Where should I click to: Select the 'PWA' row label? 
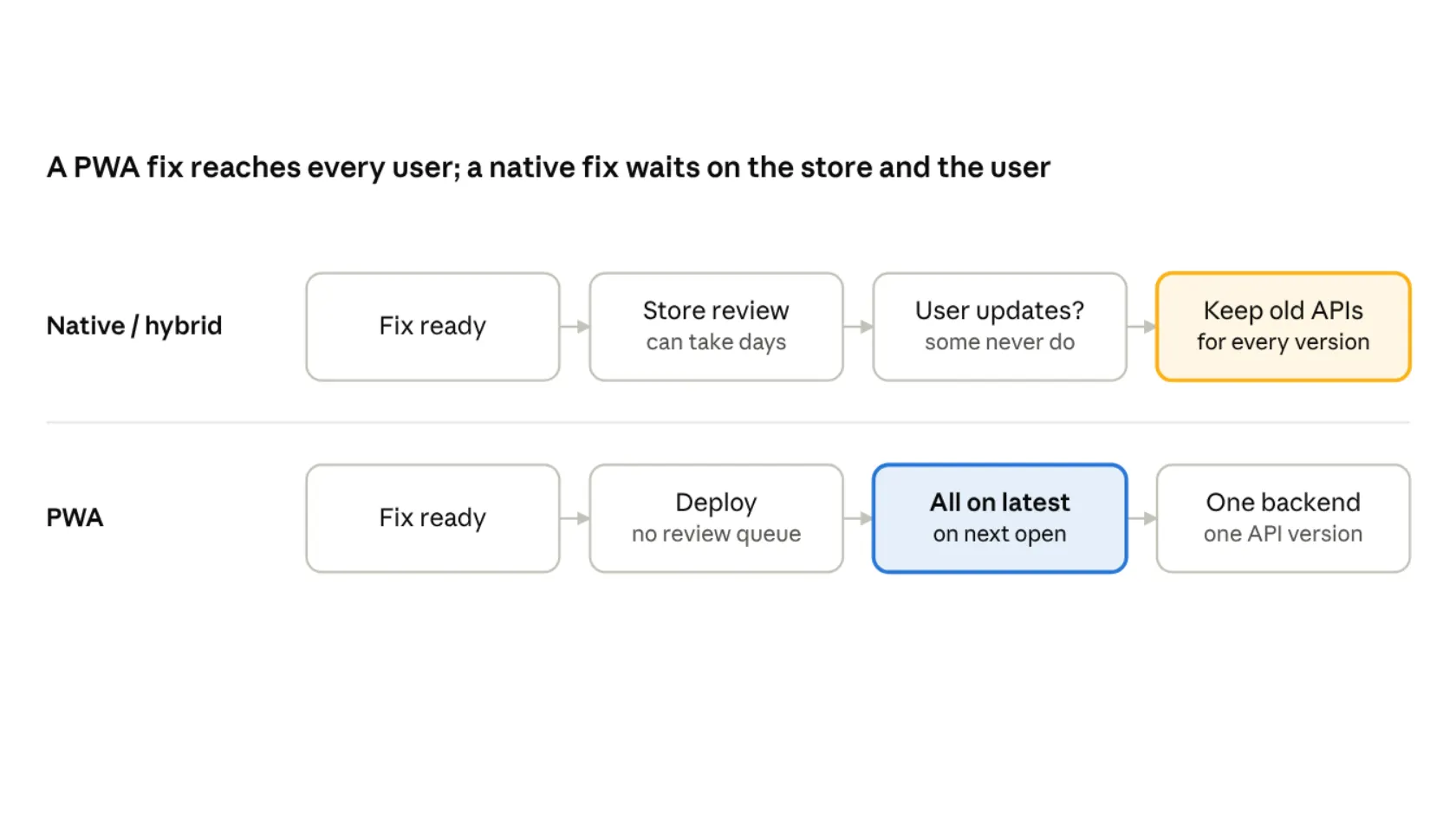click(x=75, y=517)
